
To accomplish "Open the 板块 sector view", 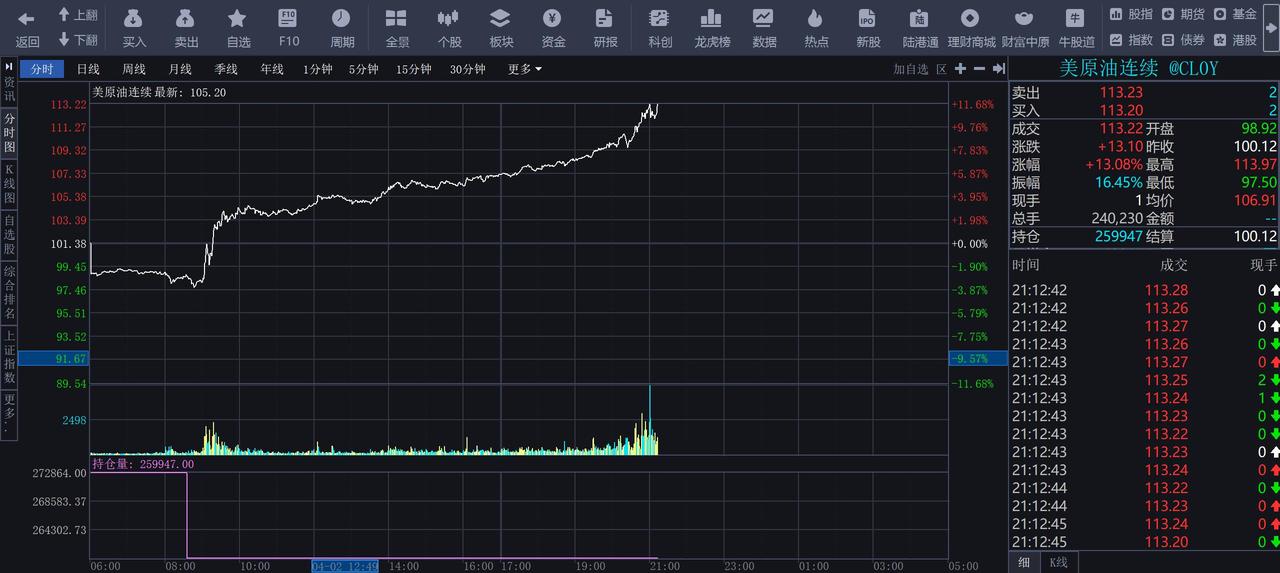I will pos(501,28).
